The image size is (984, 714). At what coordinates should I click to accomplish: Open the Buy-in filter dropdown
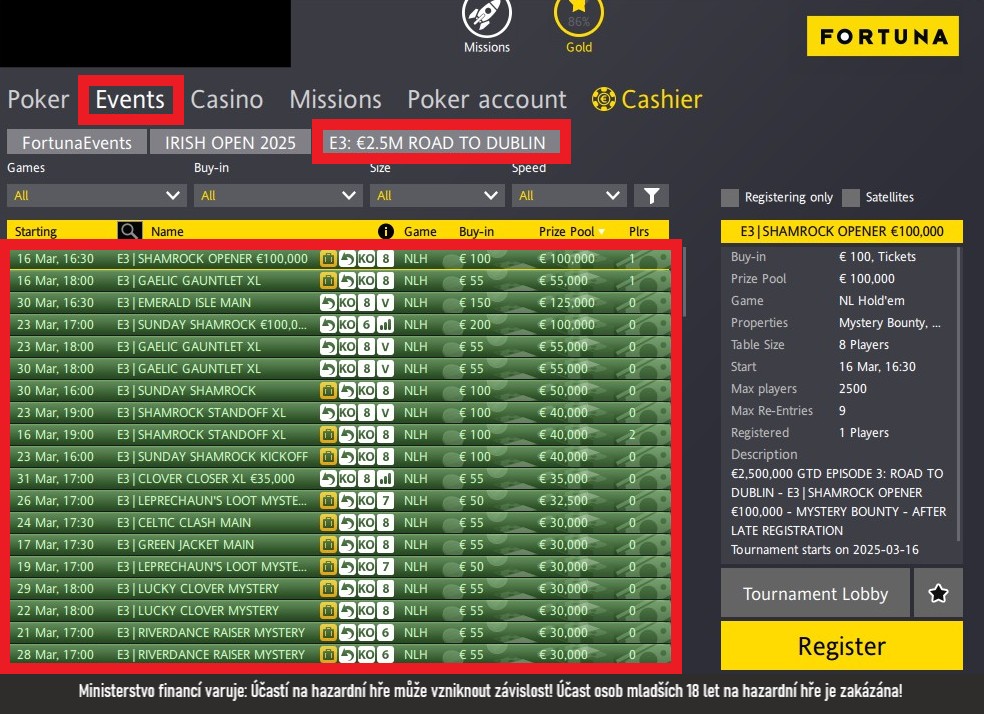[278, 196]
